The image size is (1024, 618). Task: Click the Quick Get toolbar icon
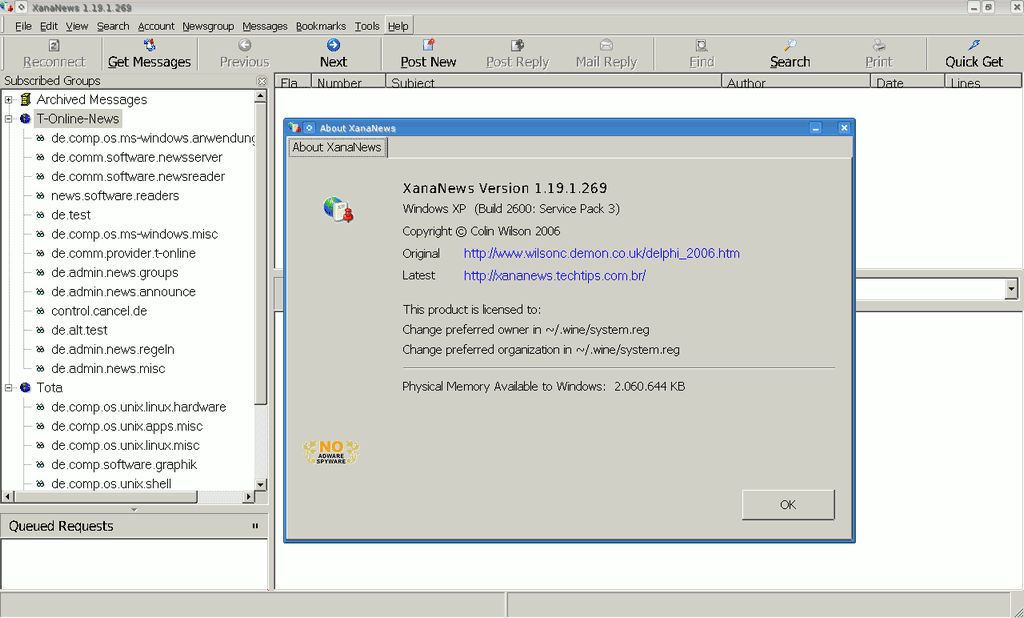(x=973, y=45)
